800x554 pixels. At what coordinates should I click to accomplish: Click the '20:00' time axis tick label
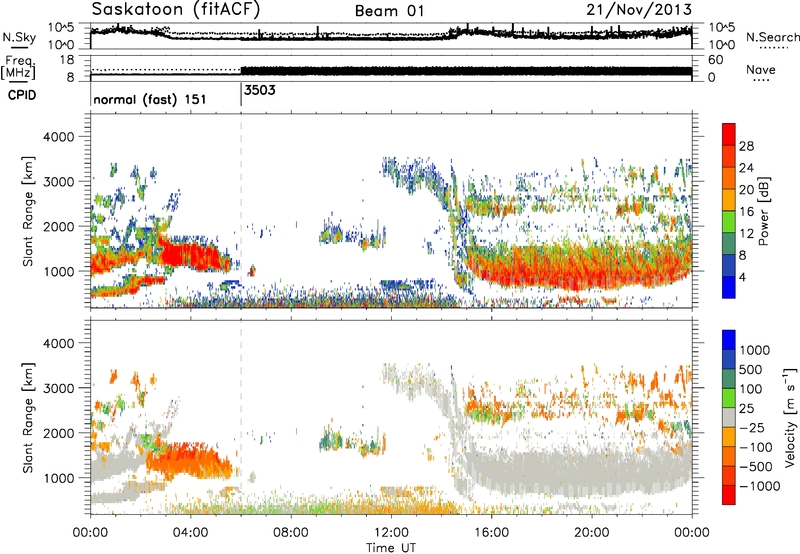(591, 533)
